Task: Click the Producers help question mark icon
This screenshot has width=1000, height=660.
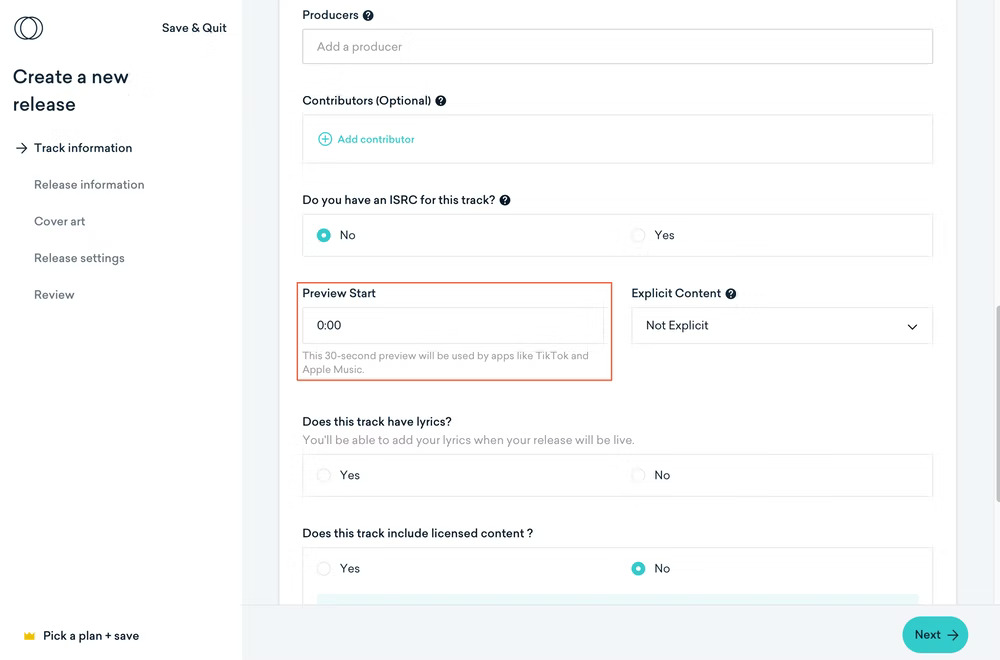Action: point(368,16)
